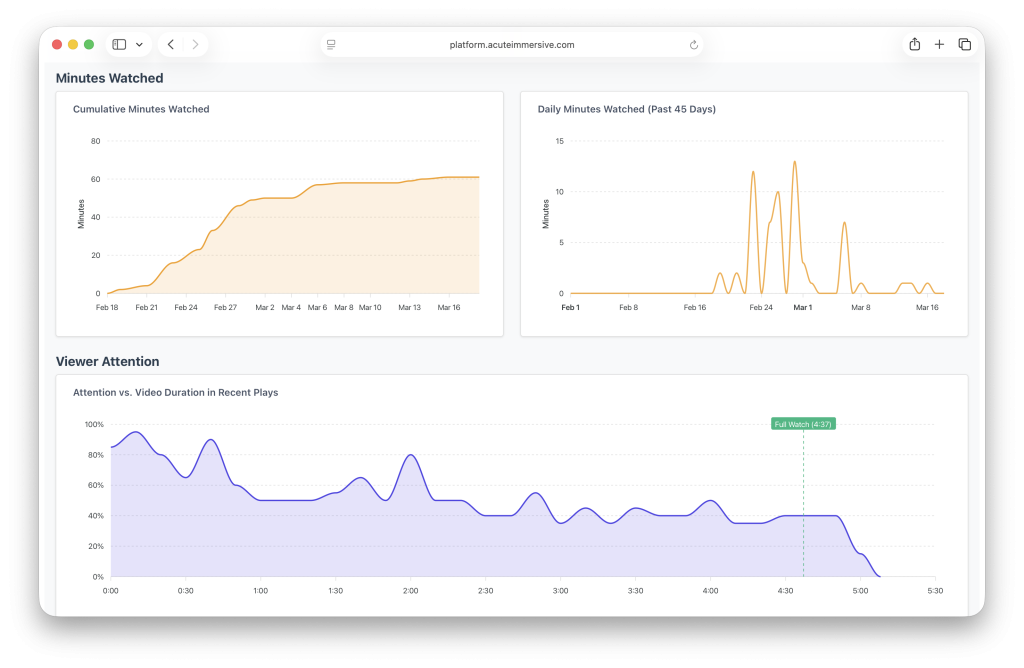The image size is (1024, 668).
Task: Open a new tab with the plus icon
Action: 939,44
